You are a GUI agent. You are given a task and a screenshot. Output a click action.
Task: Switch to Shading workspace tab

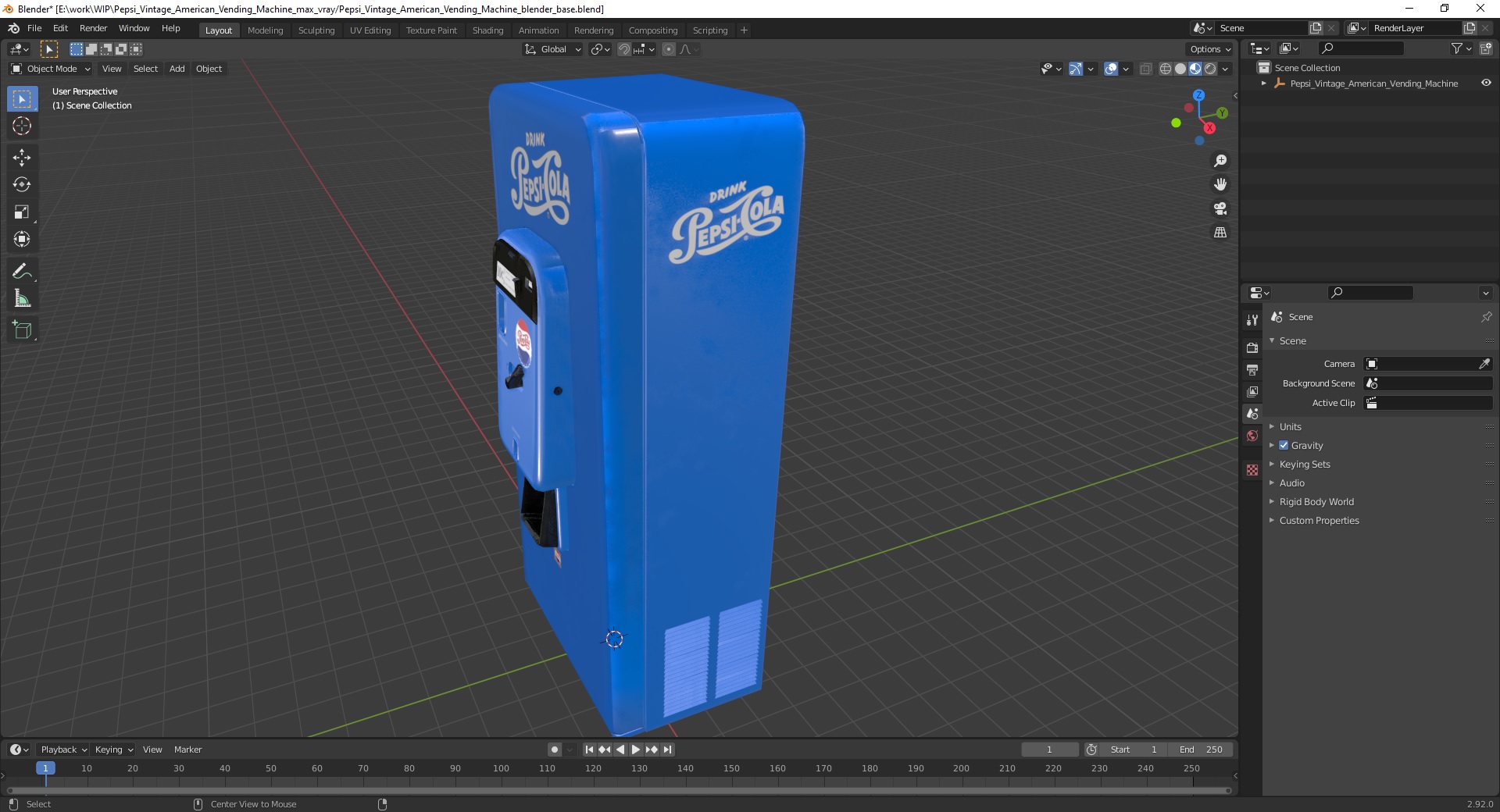(x=487, y=30)
